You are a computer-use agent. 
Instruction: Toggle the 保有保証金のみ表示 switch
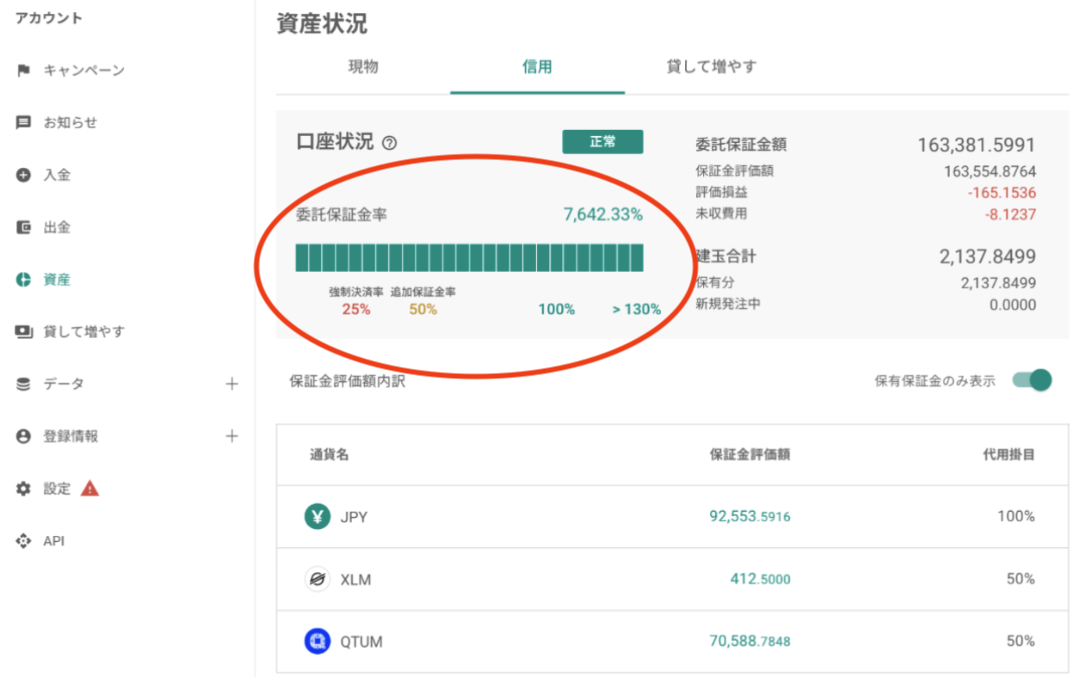pos(1032,380)
